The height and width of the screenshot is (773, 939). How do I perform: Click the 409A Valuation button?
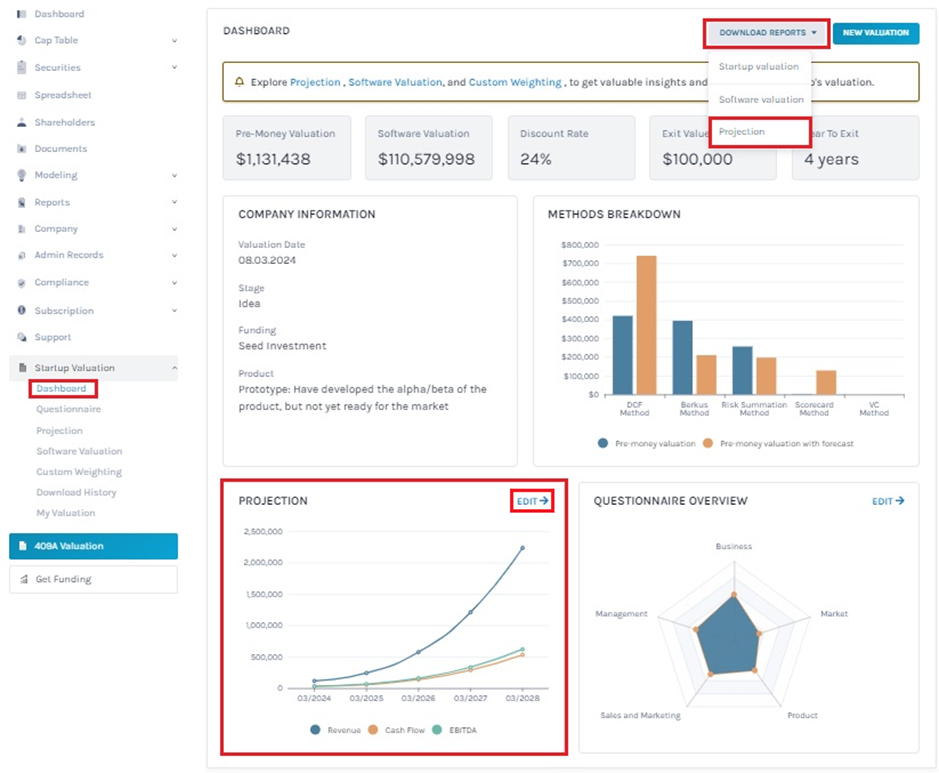tap(93, 546)
